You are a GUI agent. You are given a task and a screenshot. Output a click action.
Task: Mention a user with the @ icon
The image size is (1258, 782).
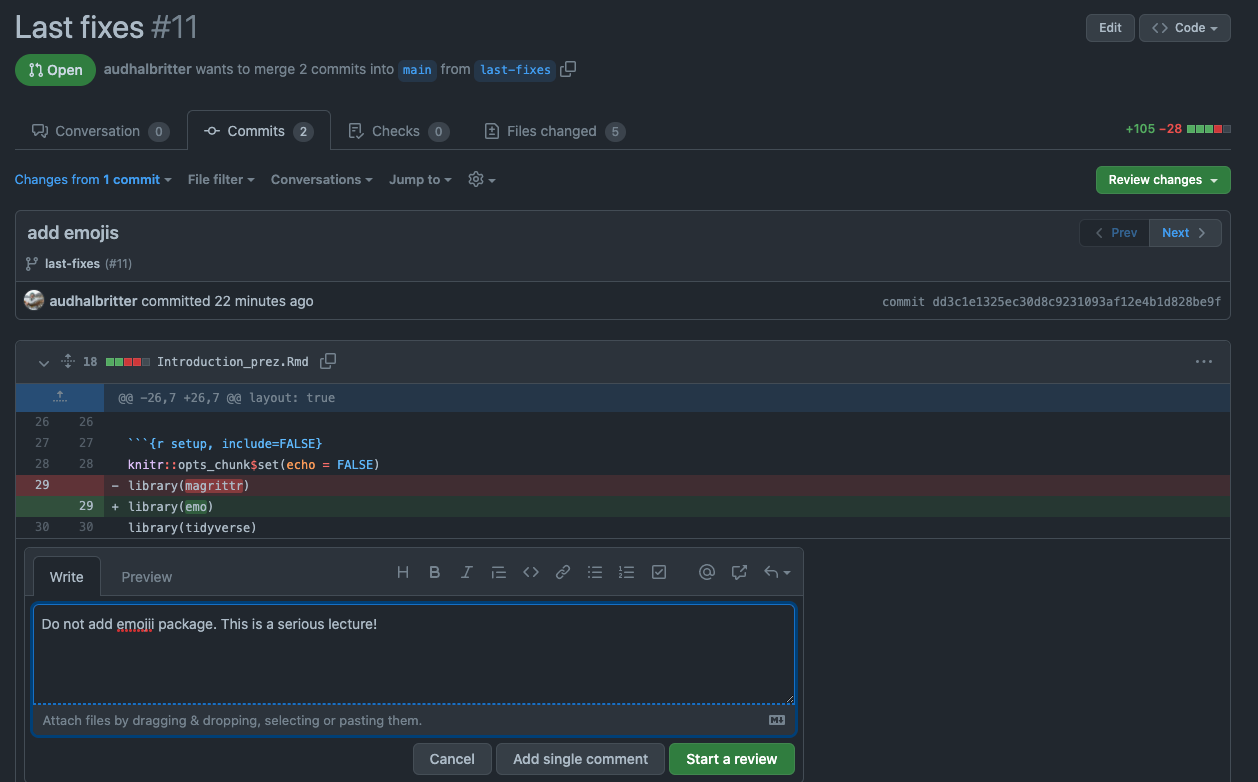707,573
